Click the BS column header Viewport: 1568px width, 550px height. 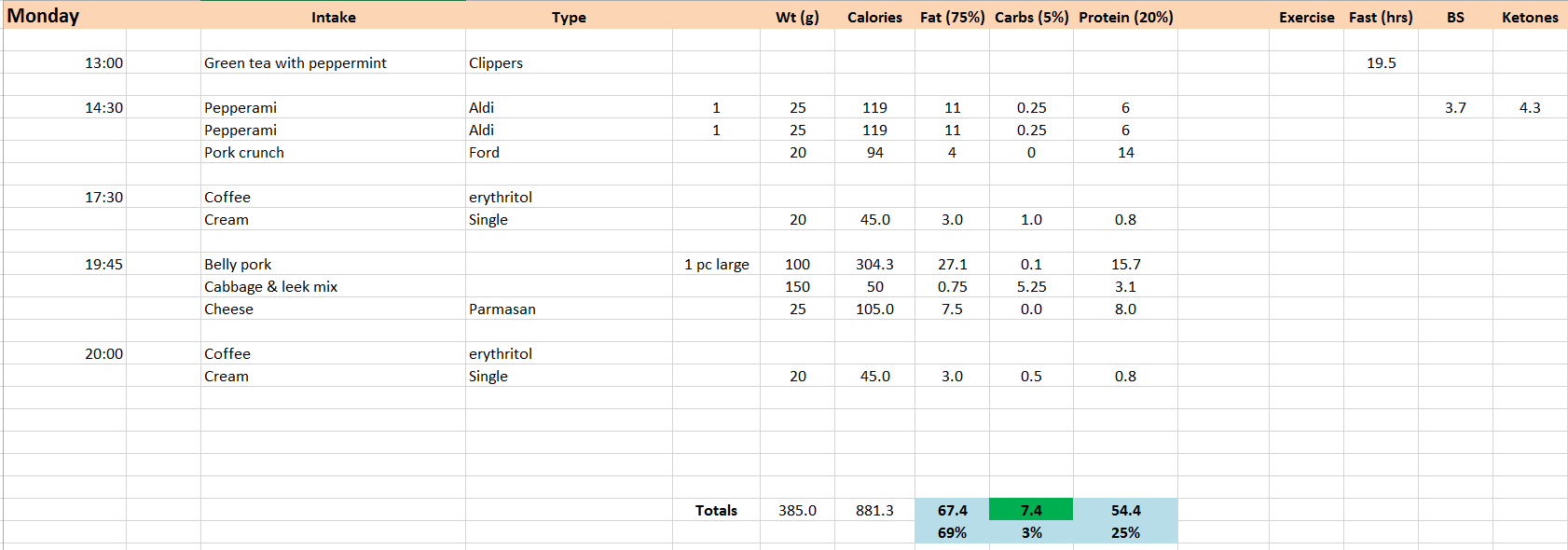pos(1455,17)
